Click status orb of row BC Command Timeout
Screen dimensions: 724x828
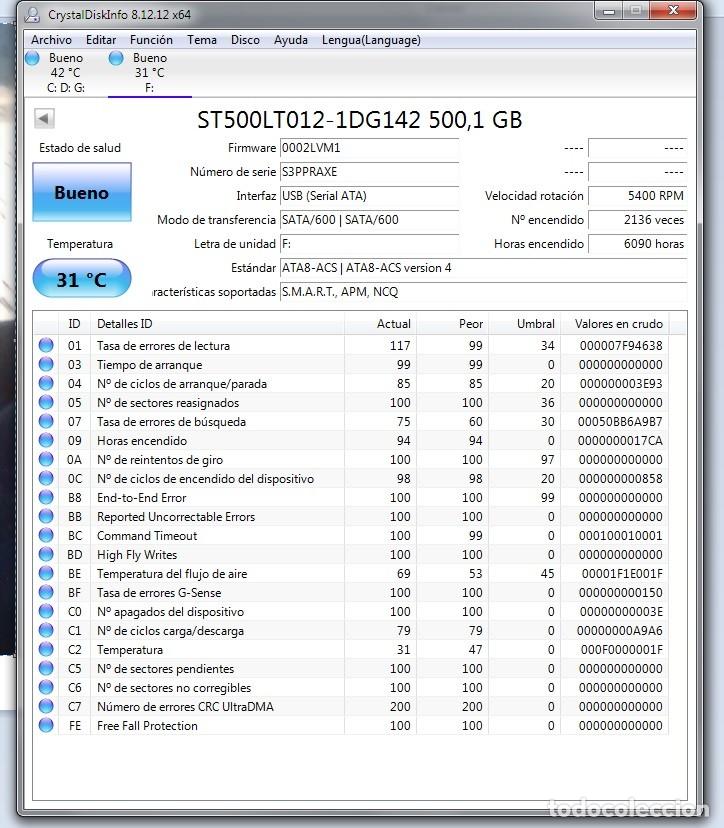coord(46,535)
